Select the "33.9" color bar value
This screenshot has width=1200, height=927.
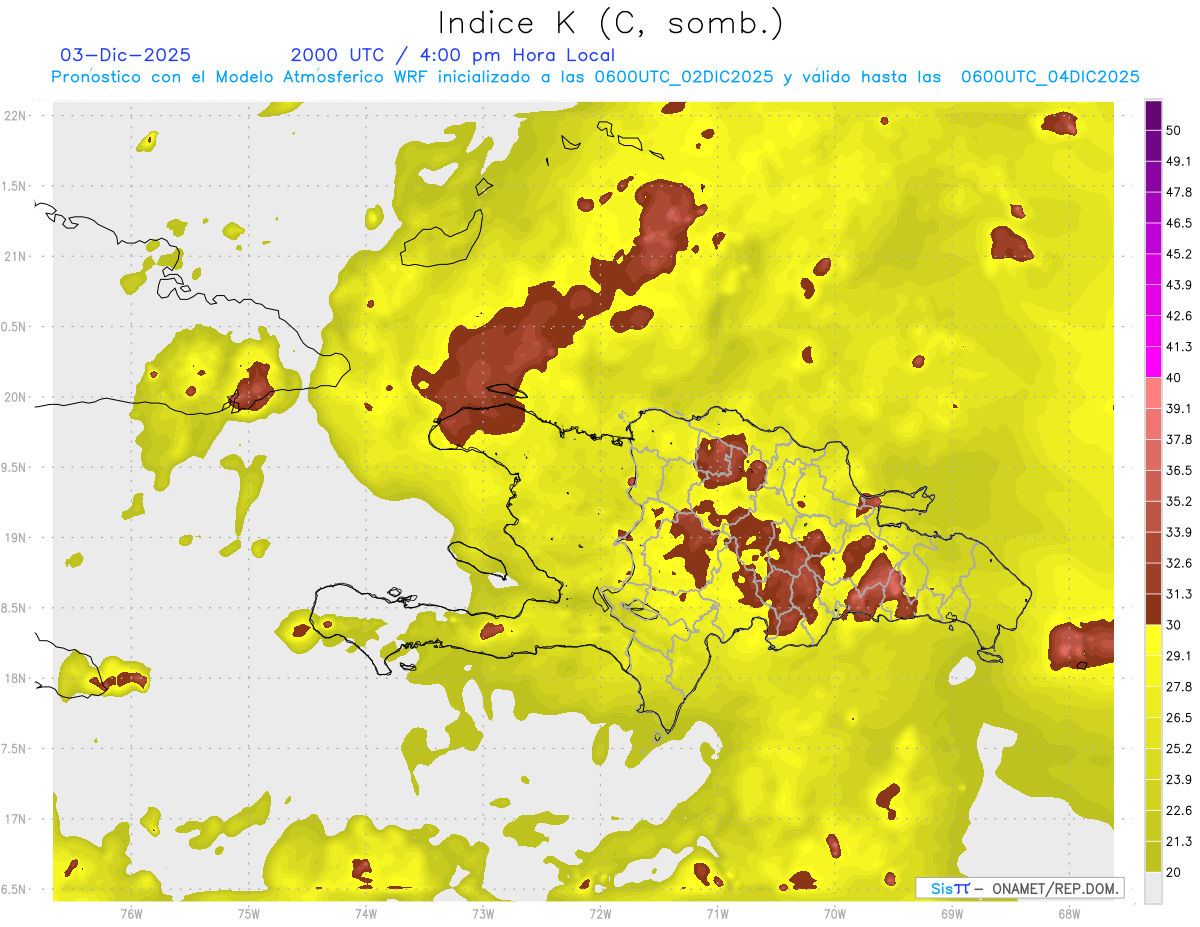point(1178,532)
